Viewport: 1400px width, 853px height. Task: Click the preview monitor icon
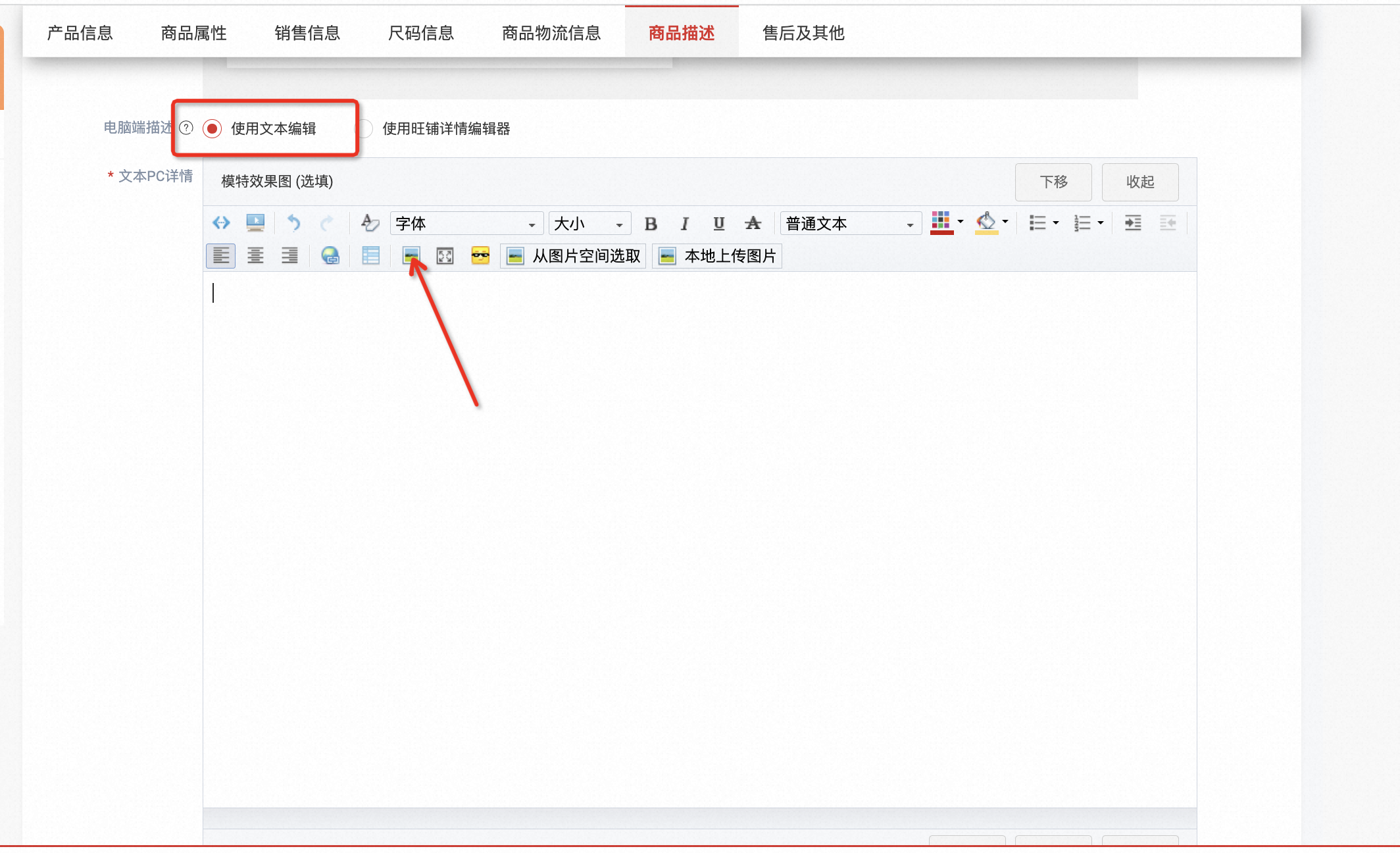255,223
